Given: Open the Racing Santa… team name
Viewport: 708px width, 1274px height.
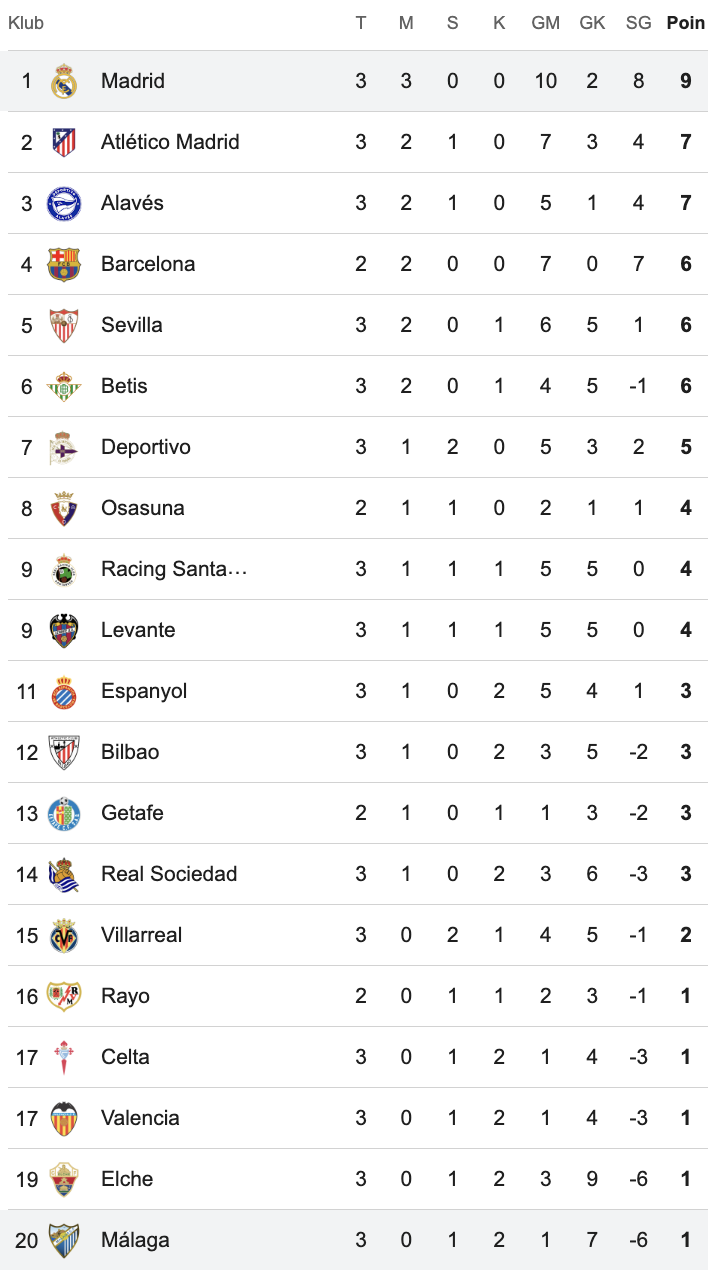Looking at the screenshot, I should tap(174, 569).
